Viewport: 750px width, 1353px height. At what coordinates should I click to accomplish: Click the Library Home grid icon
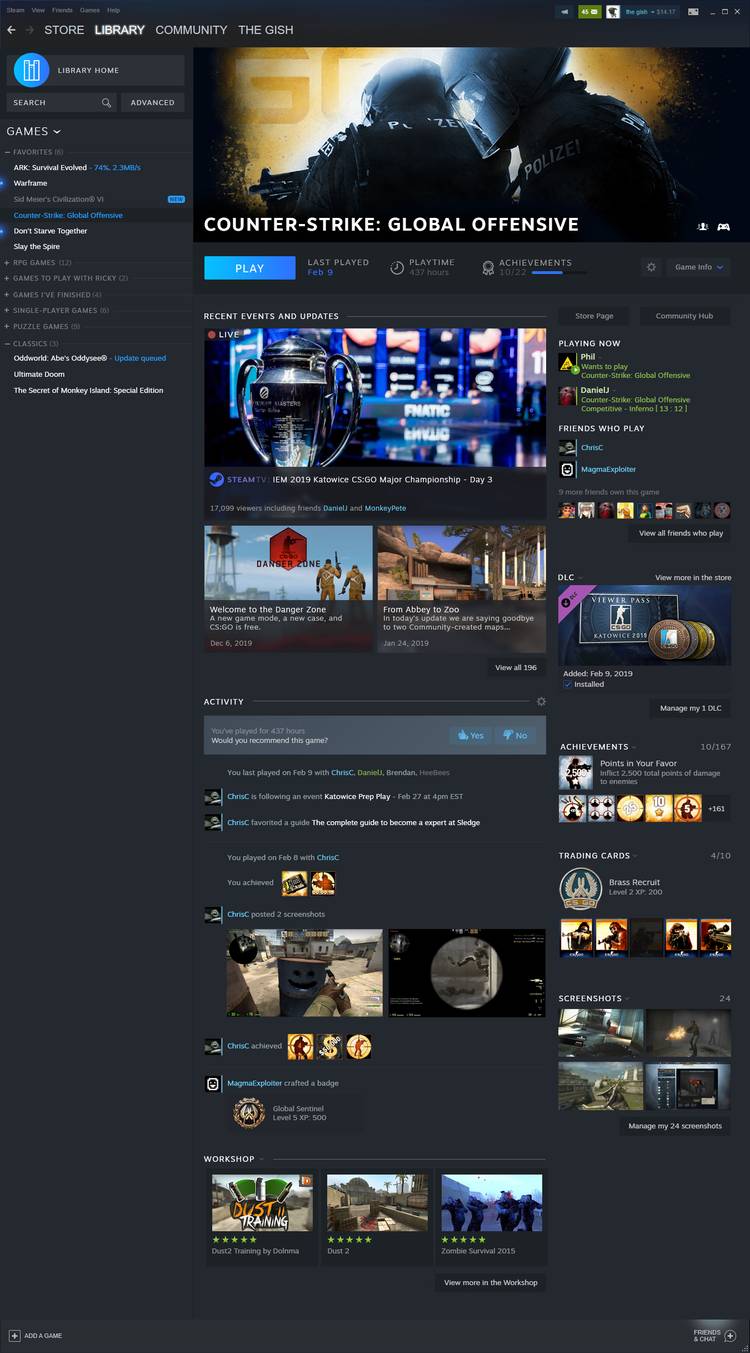(x=32, y=70)
